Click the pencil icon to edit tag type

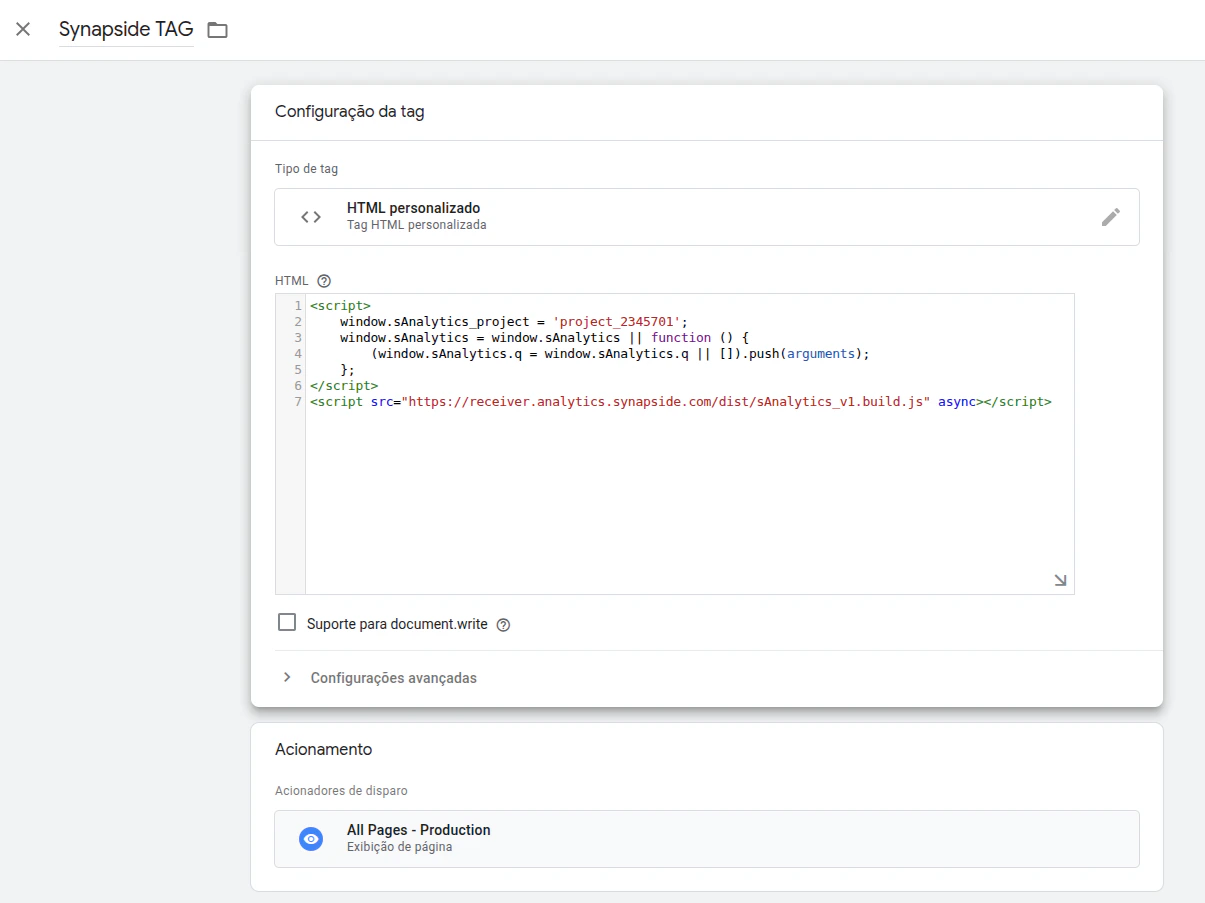coord(1110,217)
